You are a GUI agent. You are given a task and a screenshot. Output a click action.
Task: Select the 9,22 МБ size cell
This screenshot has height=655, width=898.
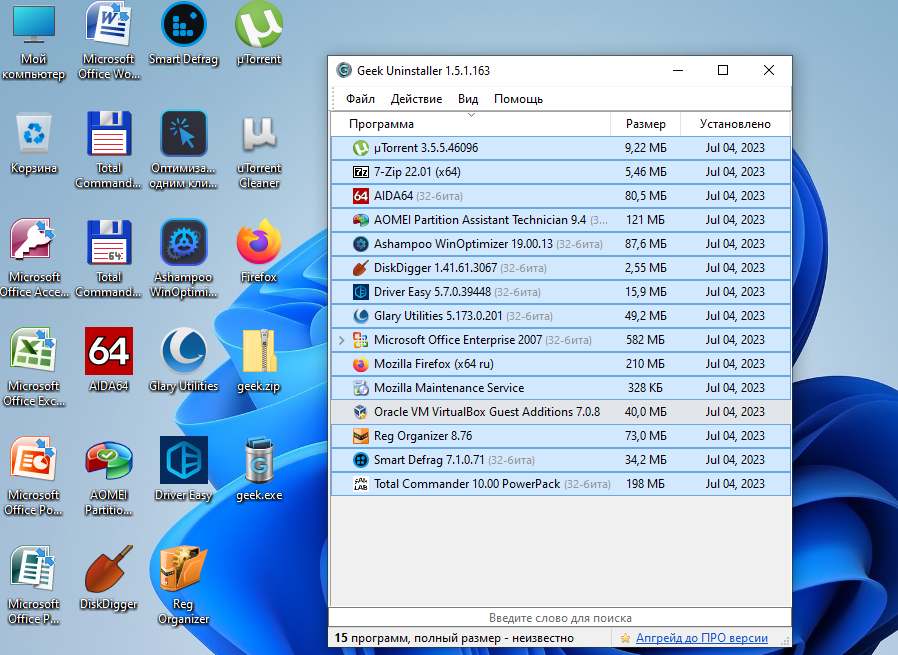(x=645, y=148)
